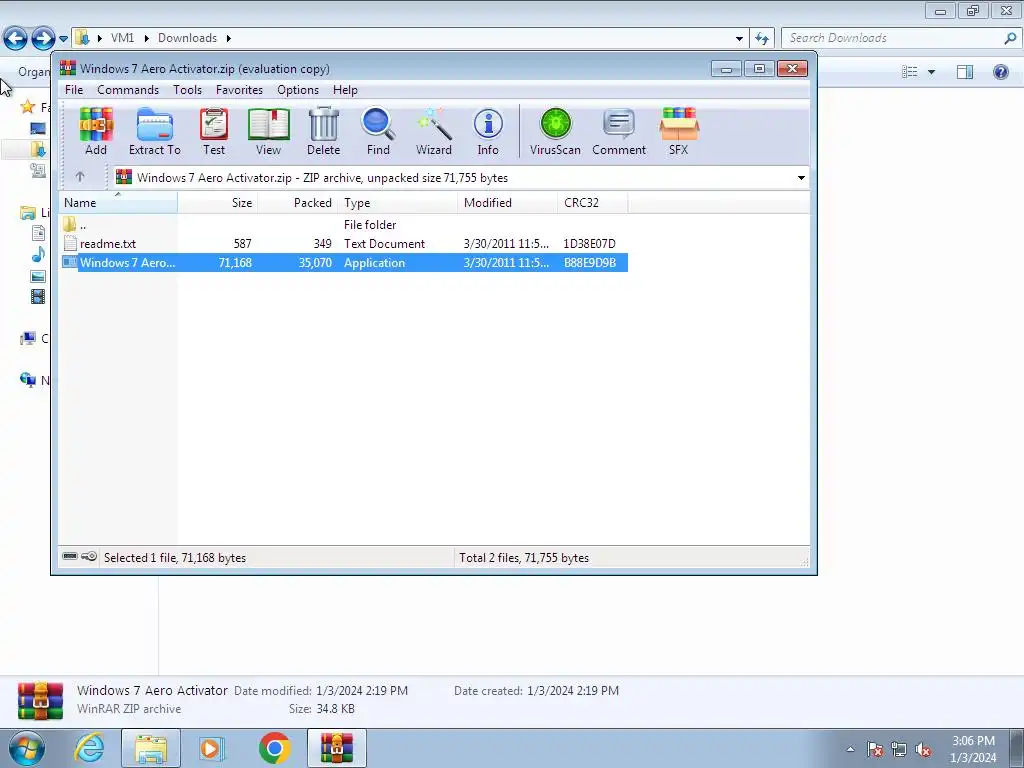Screen dimensions: 1024x768
Task: Sort by the CRC32 column header
Action: [x=593, y=202]
